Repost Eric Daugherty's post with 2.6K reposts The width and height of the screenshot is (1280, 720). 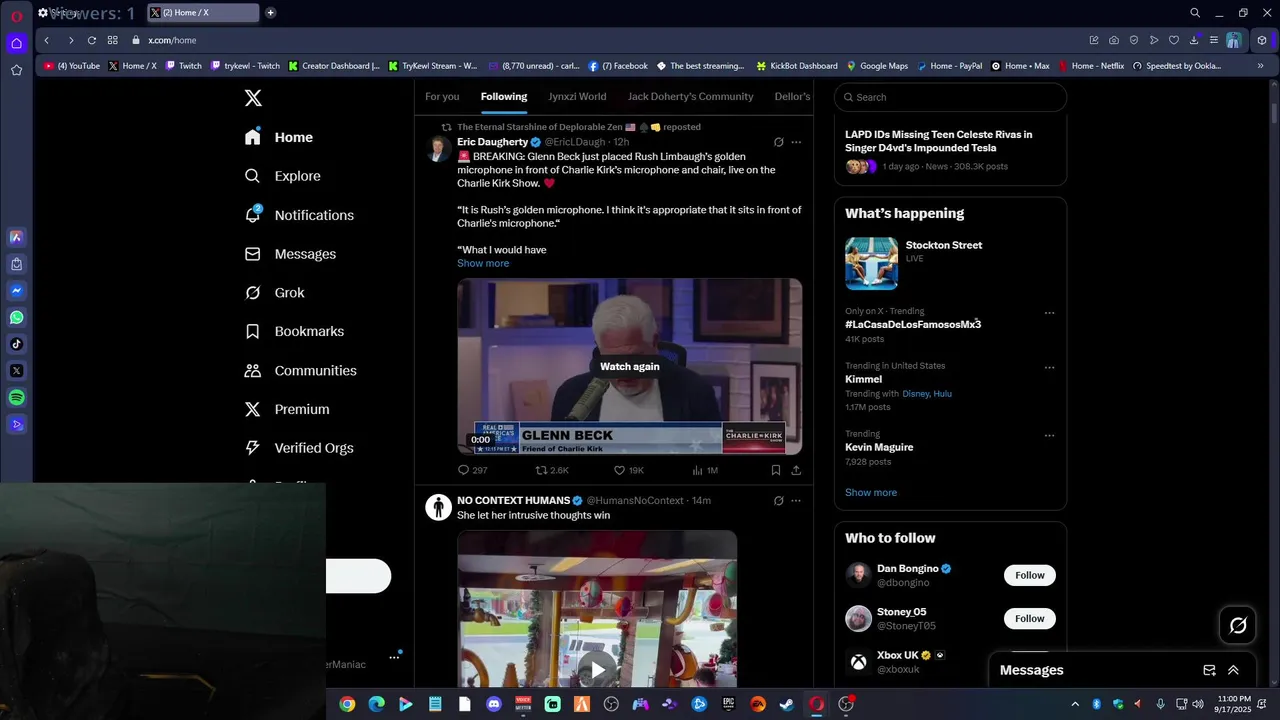click(541, 470)
